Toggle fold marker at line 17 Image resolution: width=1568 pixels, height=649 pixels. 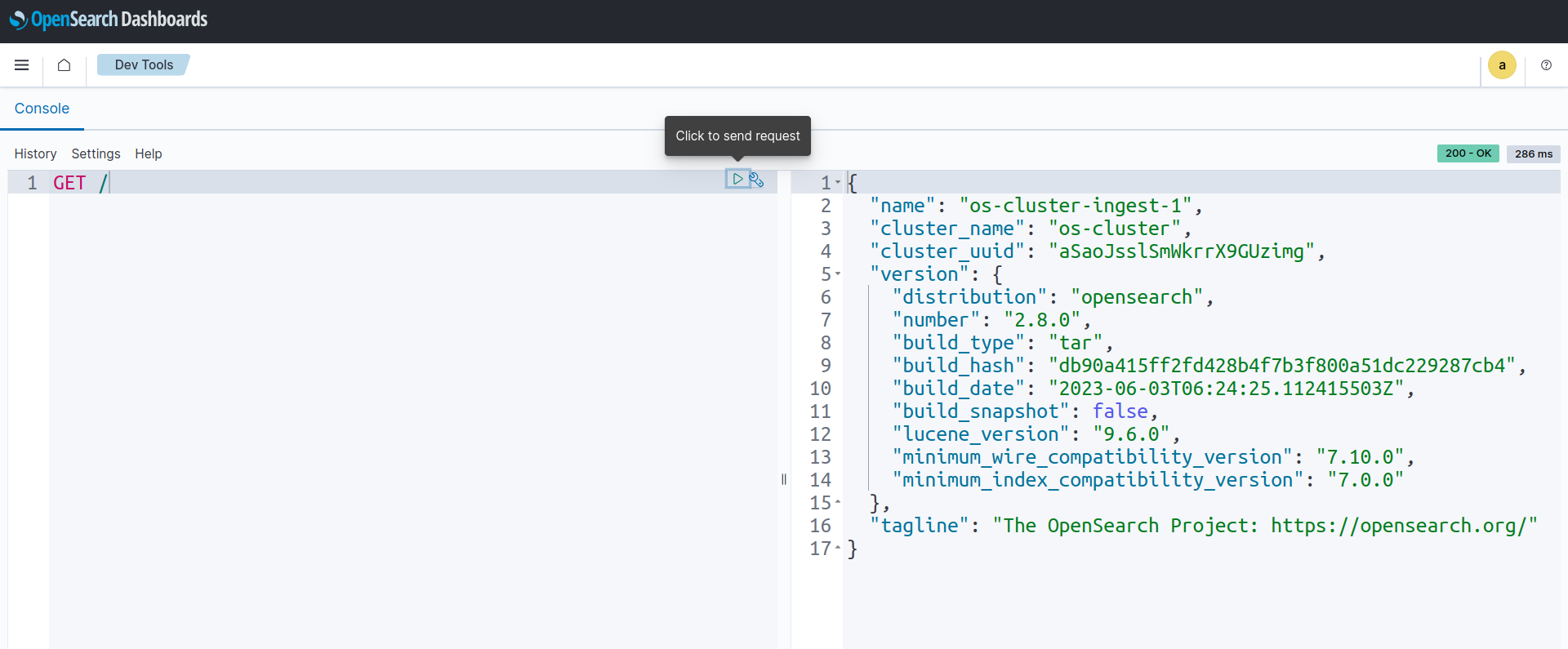(838, 549)
